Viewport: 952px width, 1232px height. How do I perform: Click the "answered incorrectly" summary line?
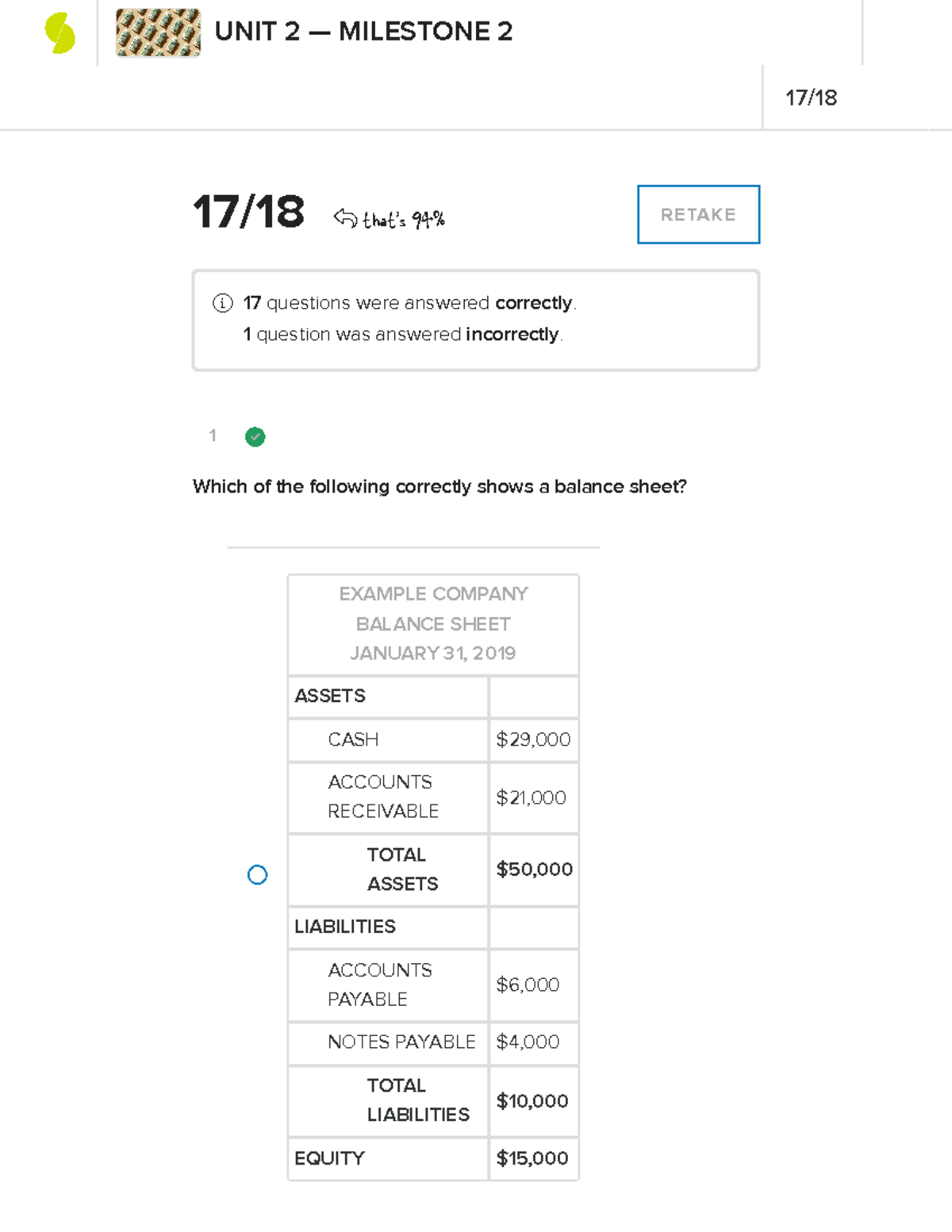point(403,335)
